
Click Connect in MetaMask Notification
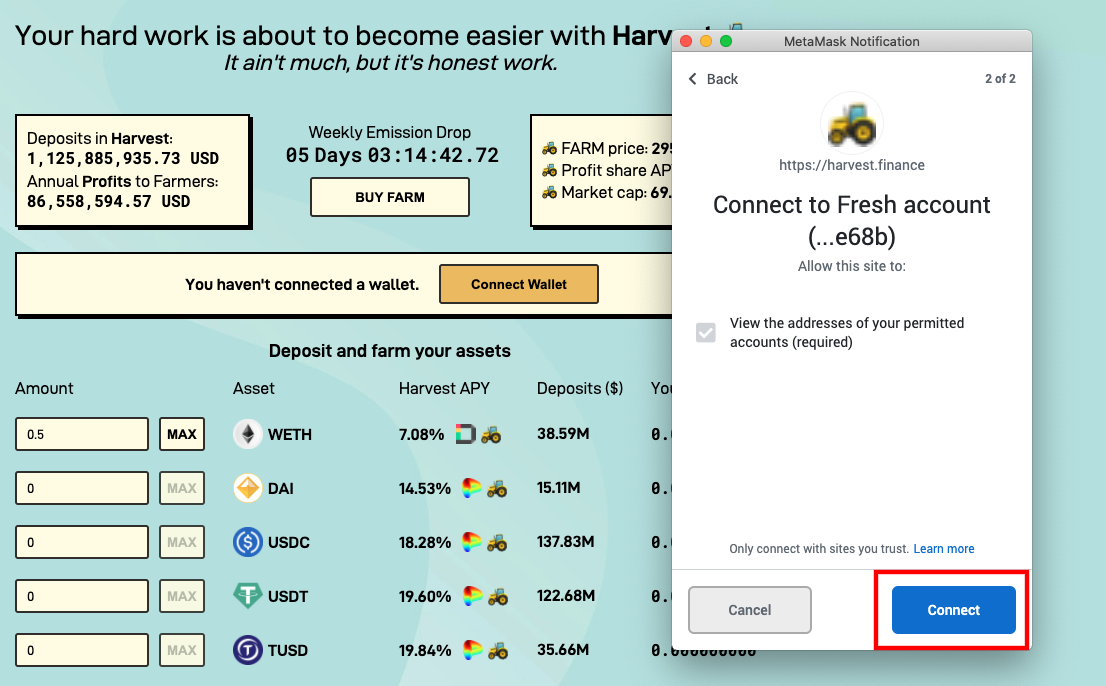tap(954, 610)
